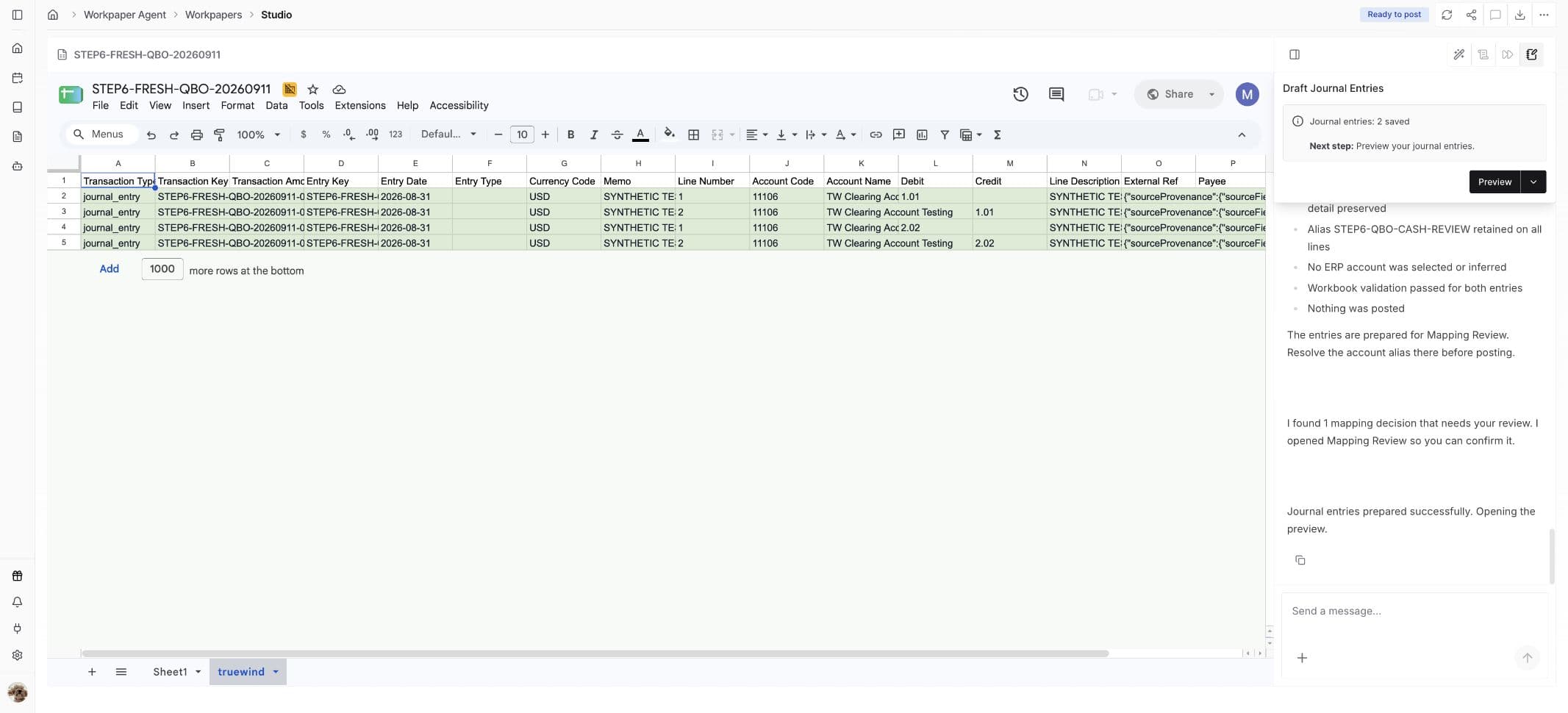
Task: Open the comments icon next to history
Action: coord(1056,94)
